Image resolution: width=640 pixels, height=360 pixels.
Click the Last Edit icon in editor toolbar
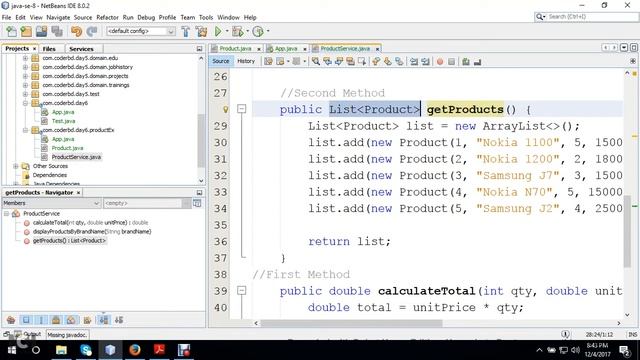[x=268, y=61]
